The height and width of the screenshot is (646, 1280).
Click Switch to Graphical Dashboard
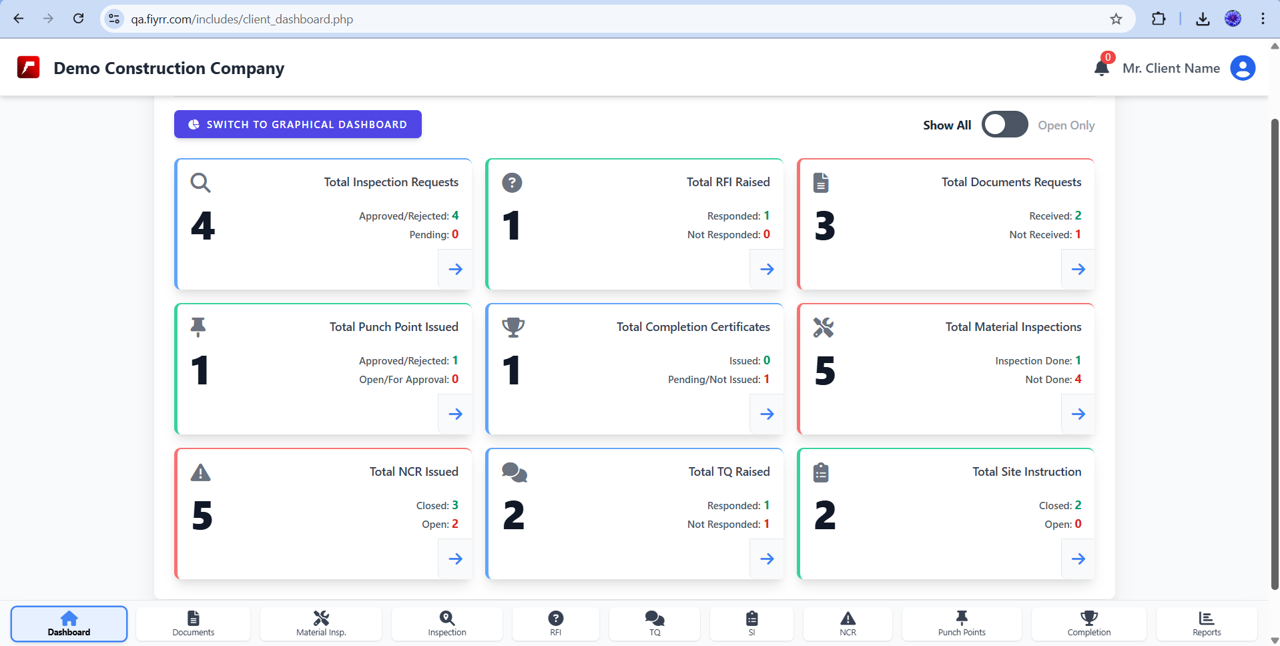click(x=297, y=124)
